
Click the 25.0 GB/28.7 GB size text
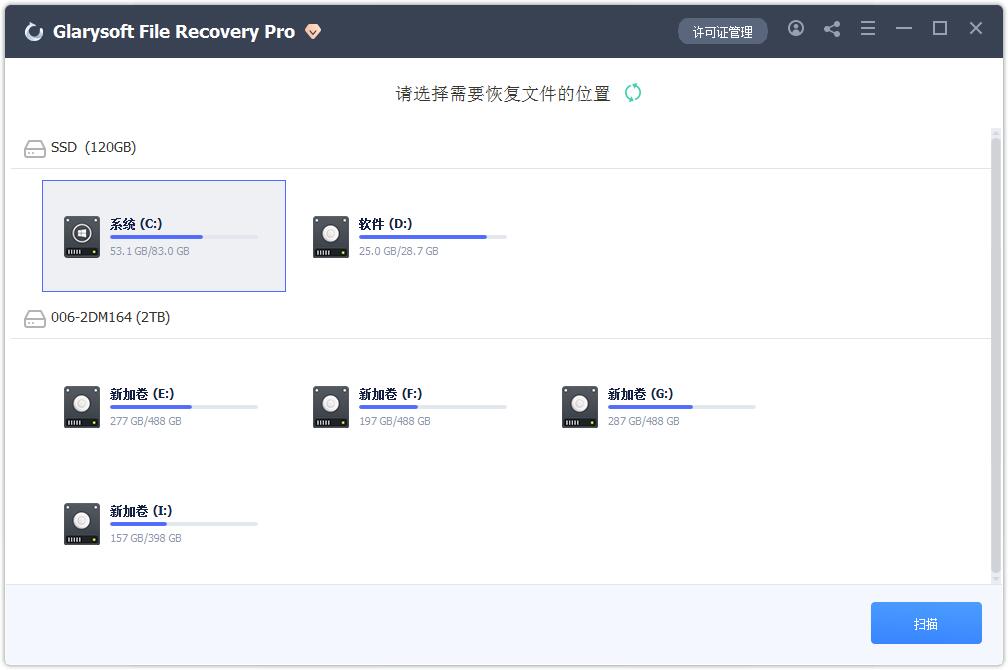coord(399,251)
